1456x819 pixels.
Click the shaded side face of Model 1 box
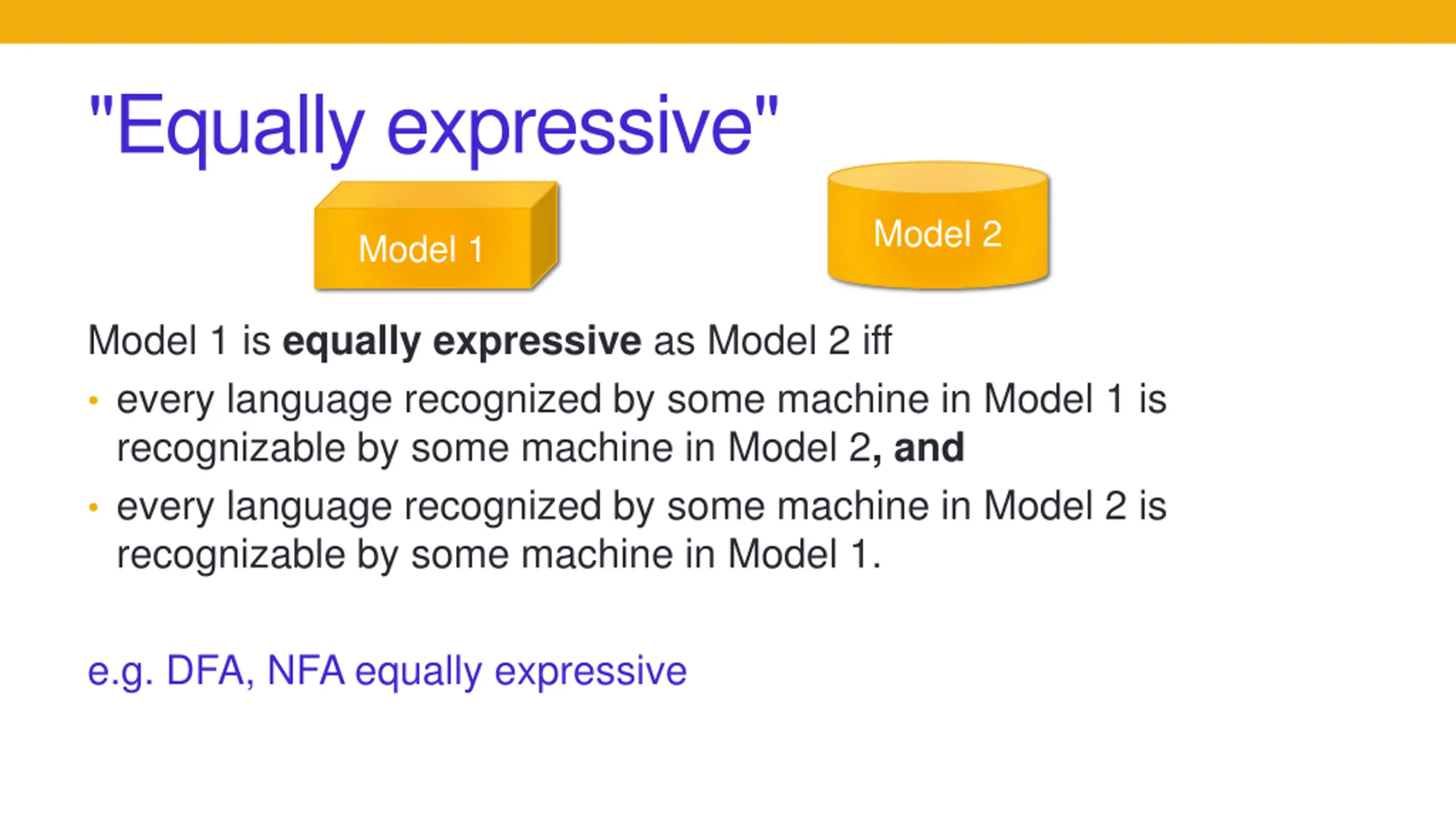point(545,234)
